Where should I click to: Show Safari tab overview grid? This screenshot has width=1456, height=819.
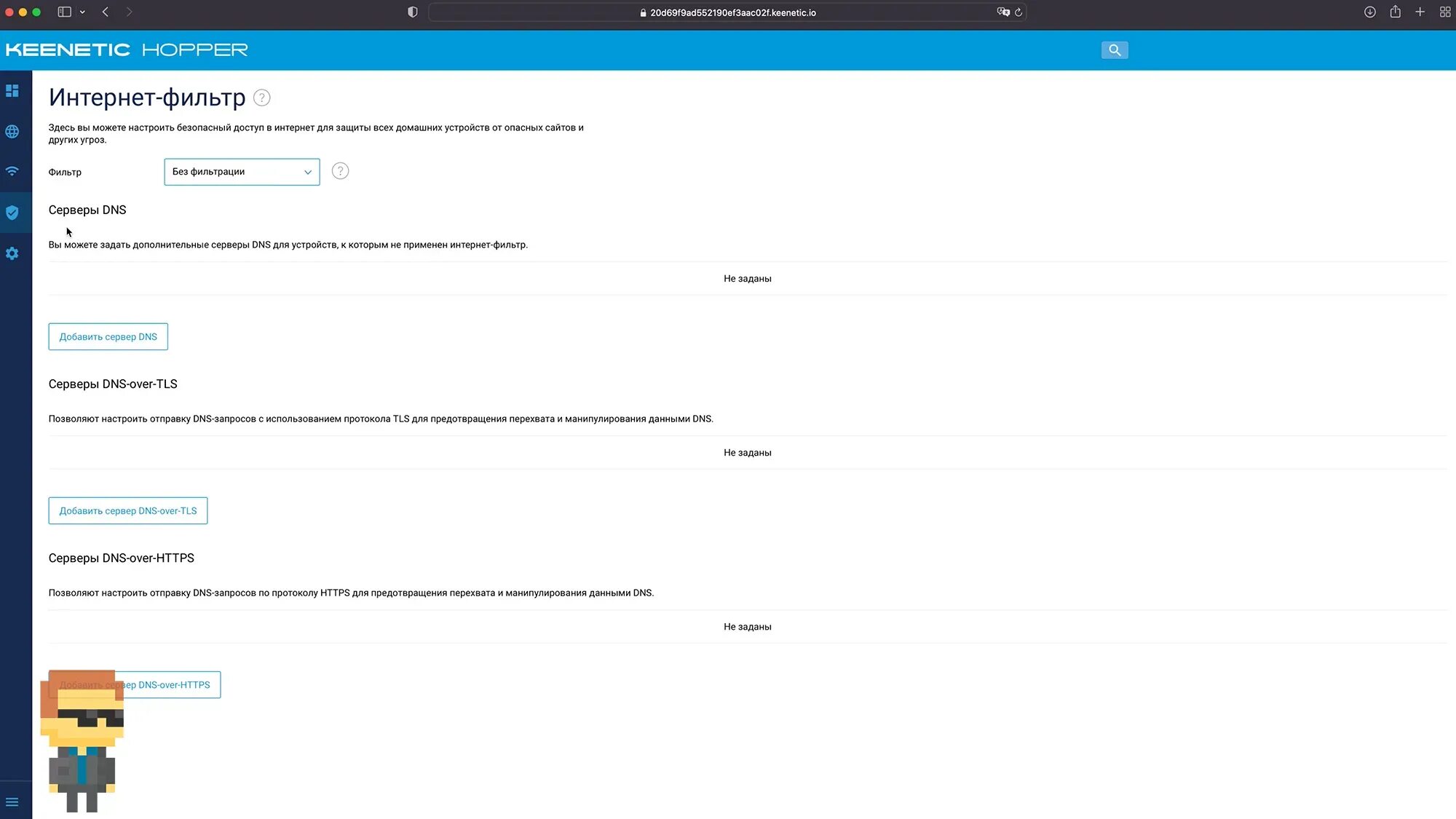(1445, 12)
